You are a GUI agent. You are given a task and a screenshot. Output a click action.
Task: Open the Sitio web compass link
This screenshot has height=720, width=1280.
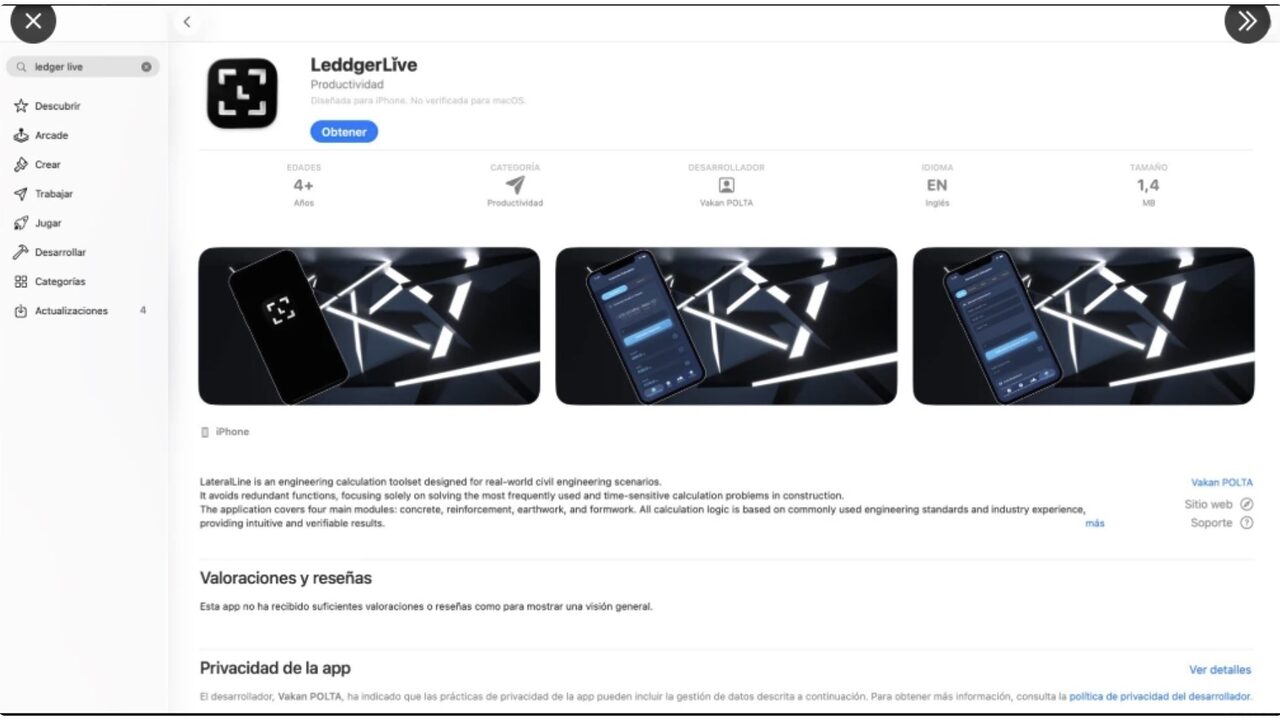click(x=1218, y=505)
